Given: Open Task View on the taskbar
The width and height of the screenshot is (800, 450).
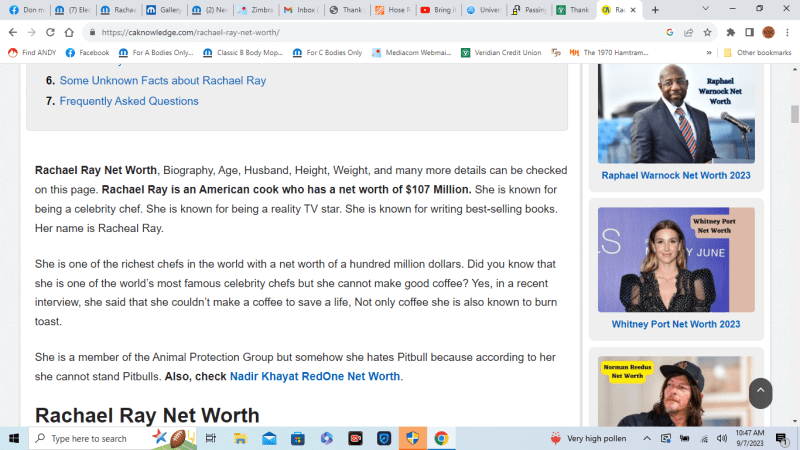Looking at the screenshot, I should pyautogui.click(x=210, y=438).
